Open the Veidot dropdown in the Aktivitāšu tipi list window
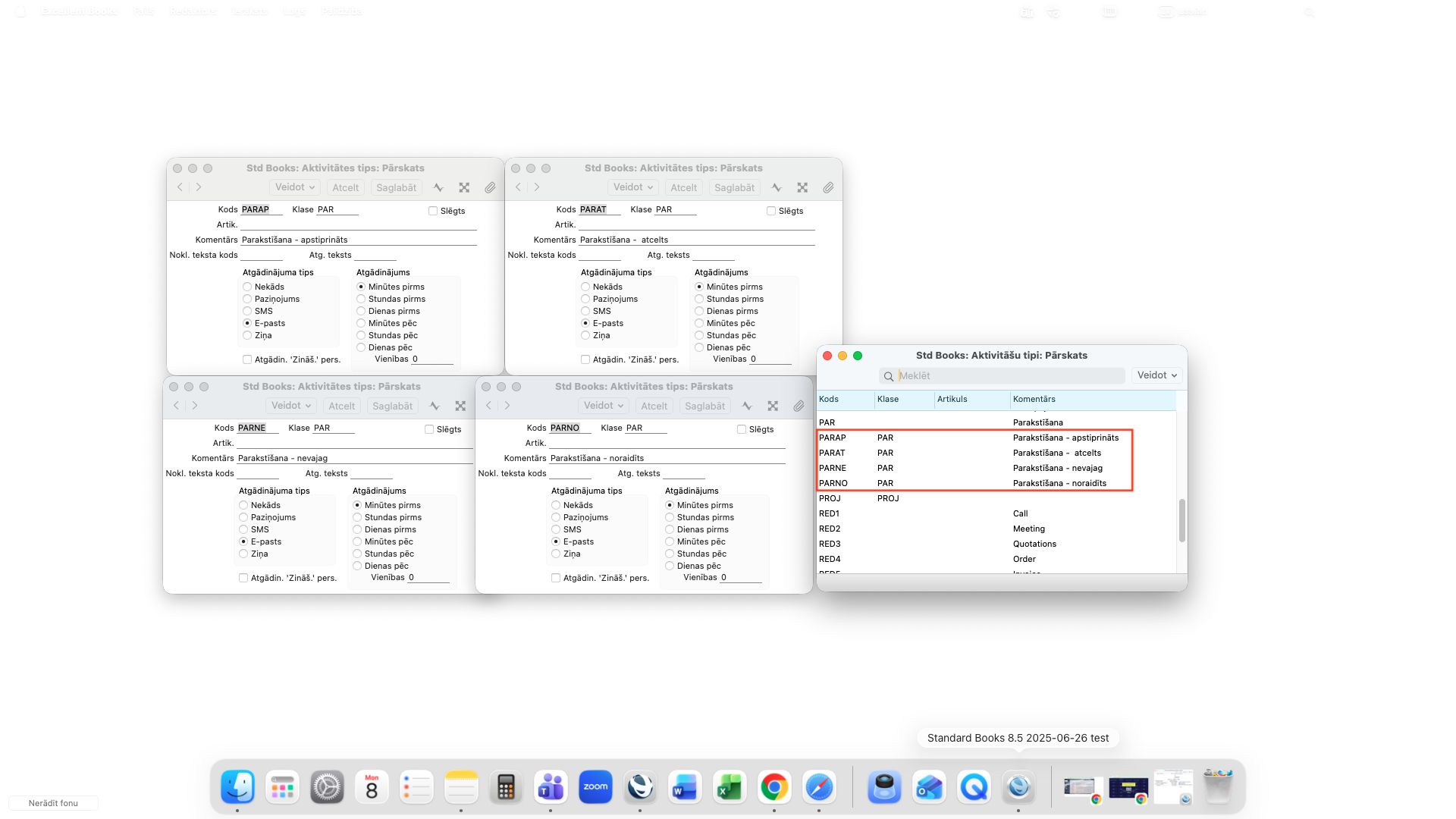 (1156, 375)
